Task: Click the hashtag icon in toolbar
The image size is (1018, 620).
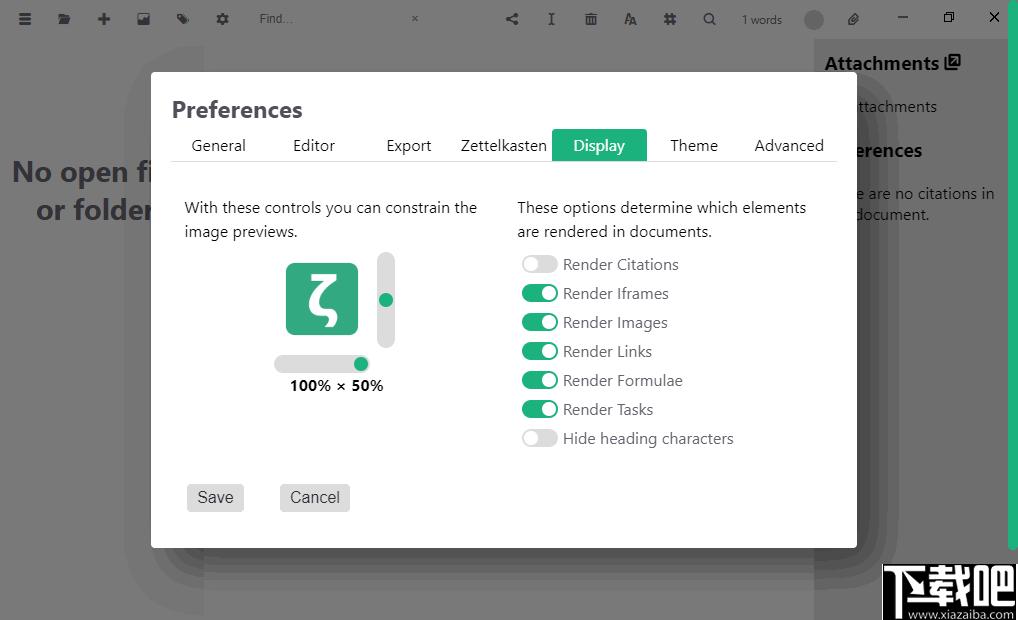Action: pyautogui.click(x=669, y=19)
